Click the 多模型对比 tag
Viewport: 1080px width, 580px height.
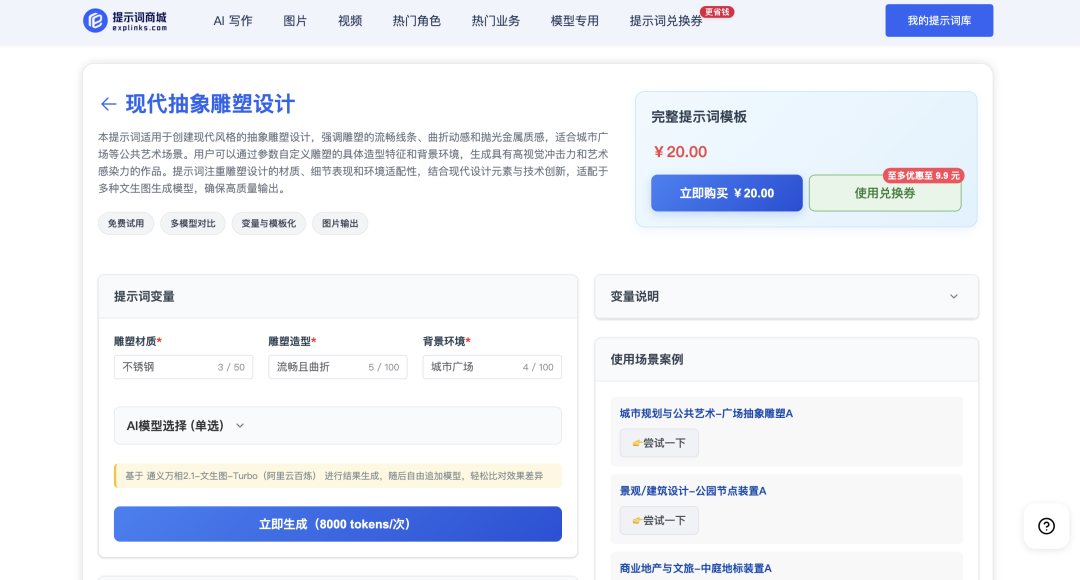coord(193,223)
